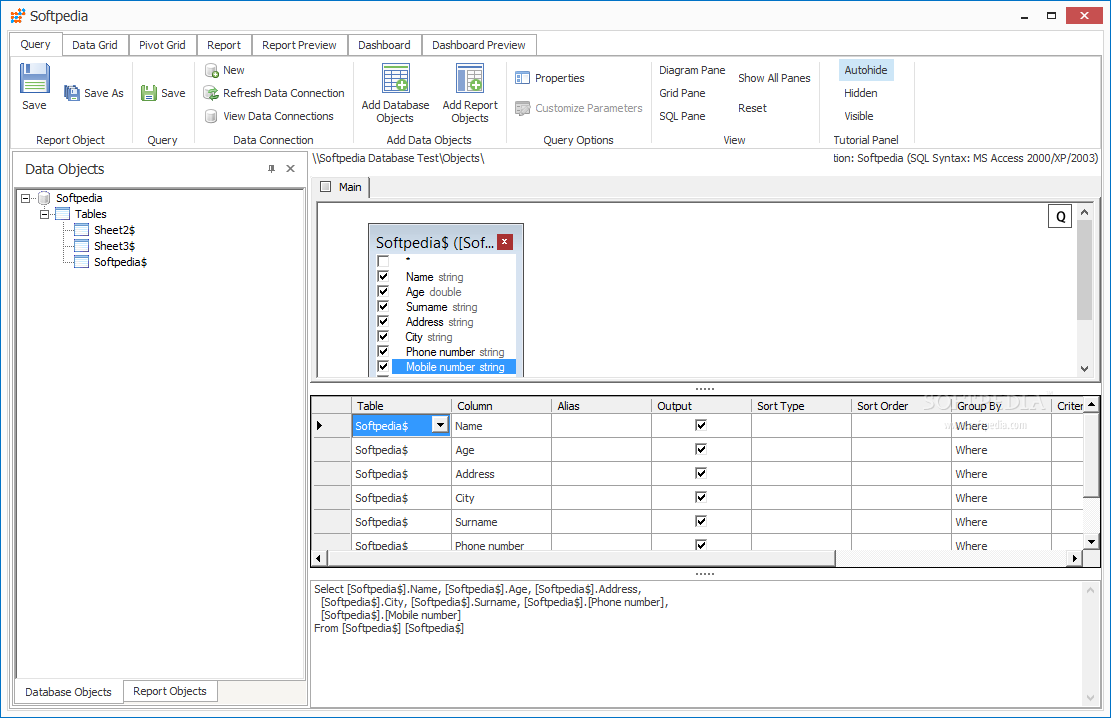Image resolution: width=1111 pixels, height=718 pixels.
Task: Toggle the asterisk all-columns checkbox
Action: coord(383,261)
